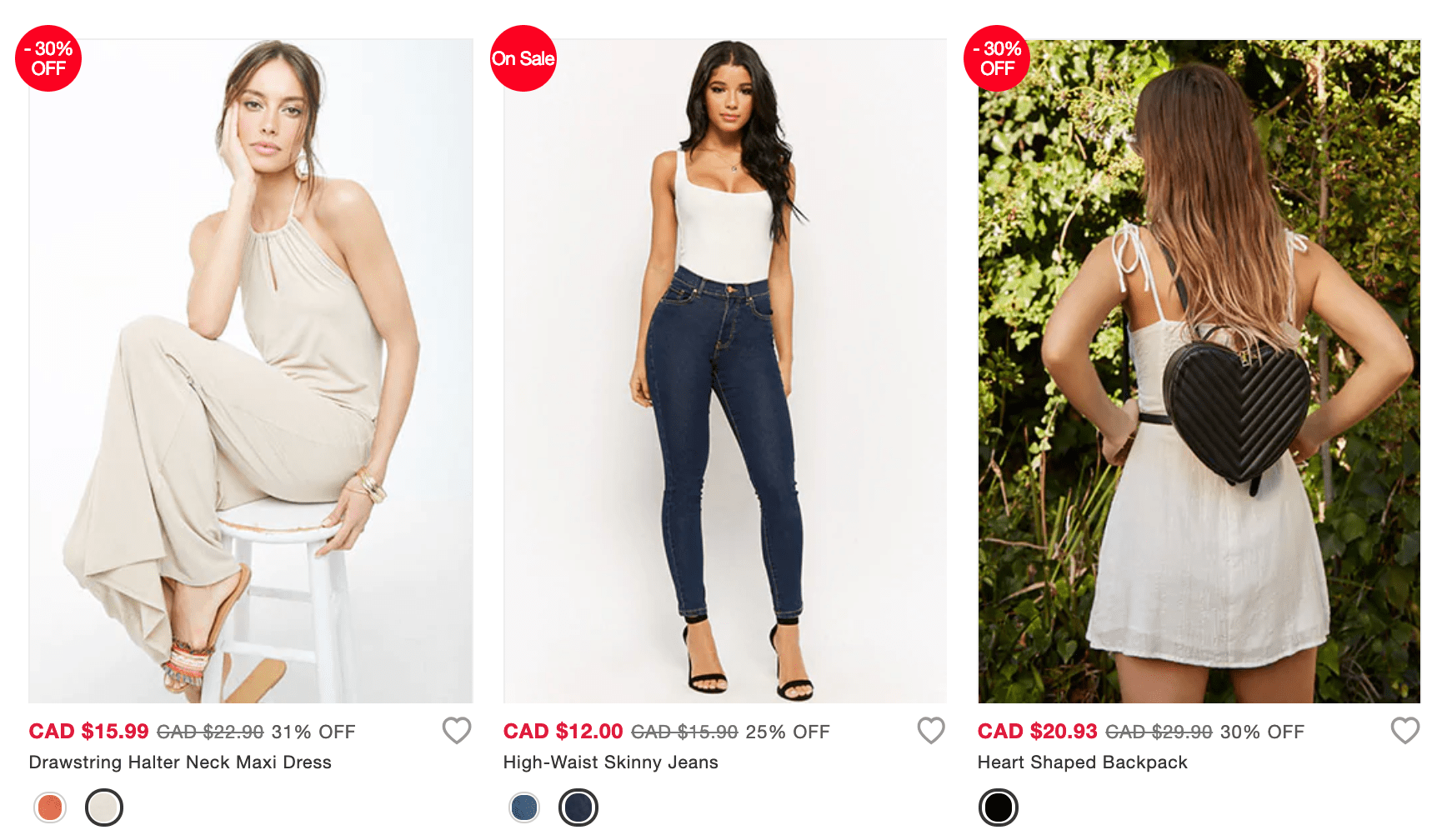Pick the dark navy denim swatch
Screen dimensions: 1447x840
[578, 807]
